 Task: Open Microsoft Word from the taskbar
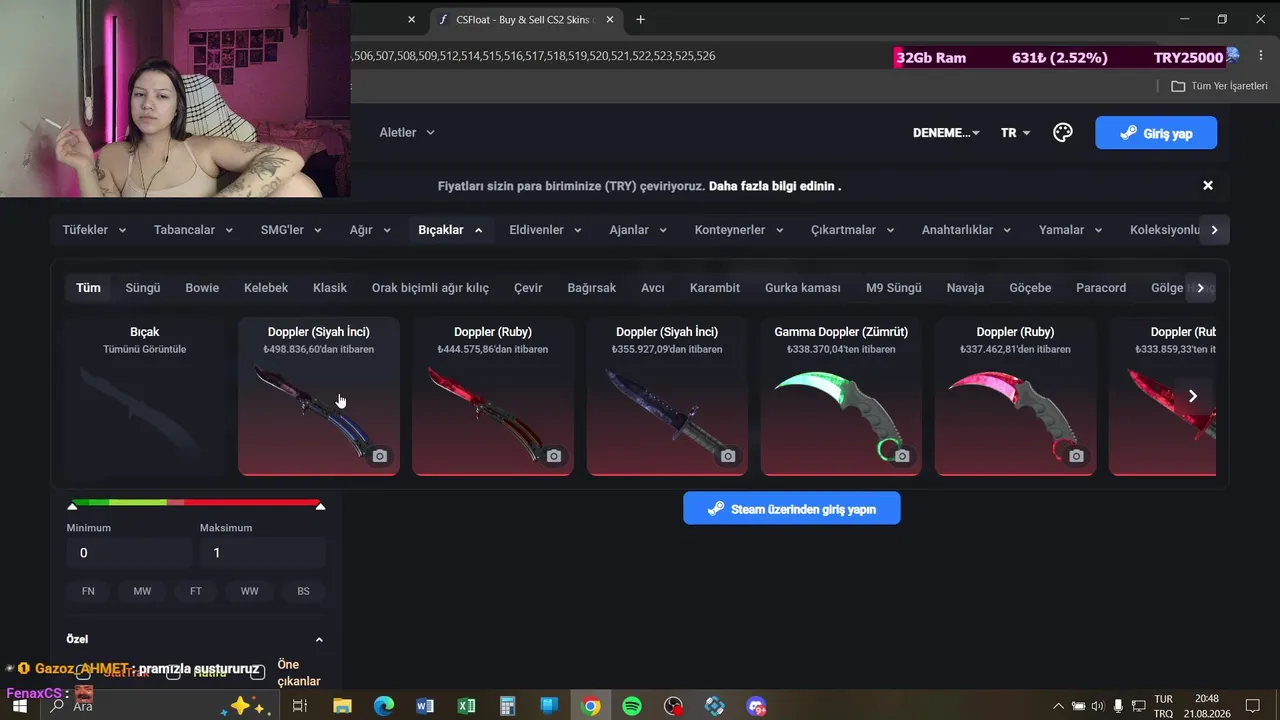tap(425, 706)
